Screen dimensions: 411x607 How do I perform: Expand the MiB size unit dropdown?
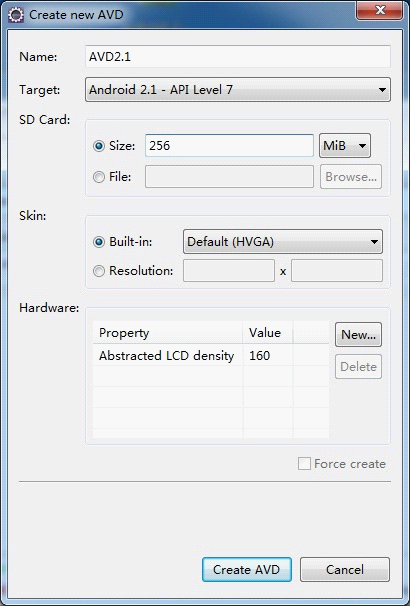pos(345,146)
